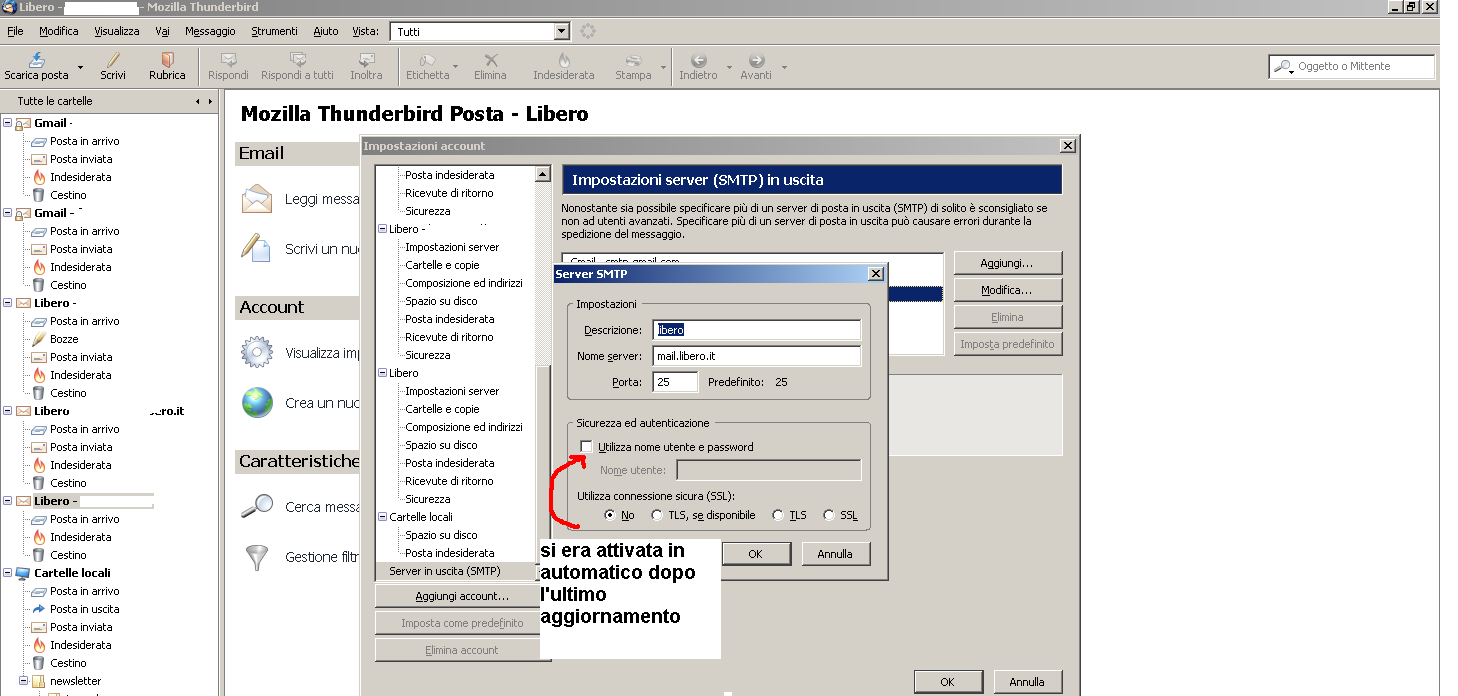Viewport: 1458px width, 696px height.
Task: Click the Aggiungi... SMTP server button
Action: [x=1007, y=262]
